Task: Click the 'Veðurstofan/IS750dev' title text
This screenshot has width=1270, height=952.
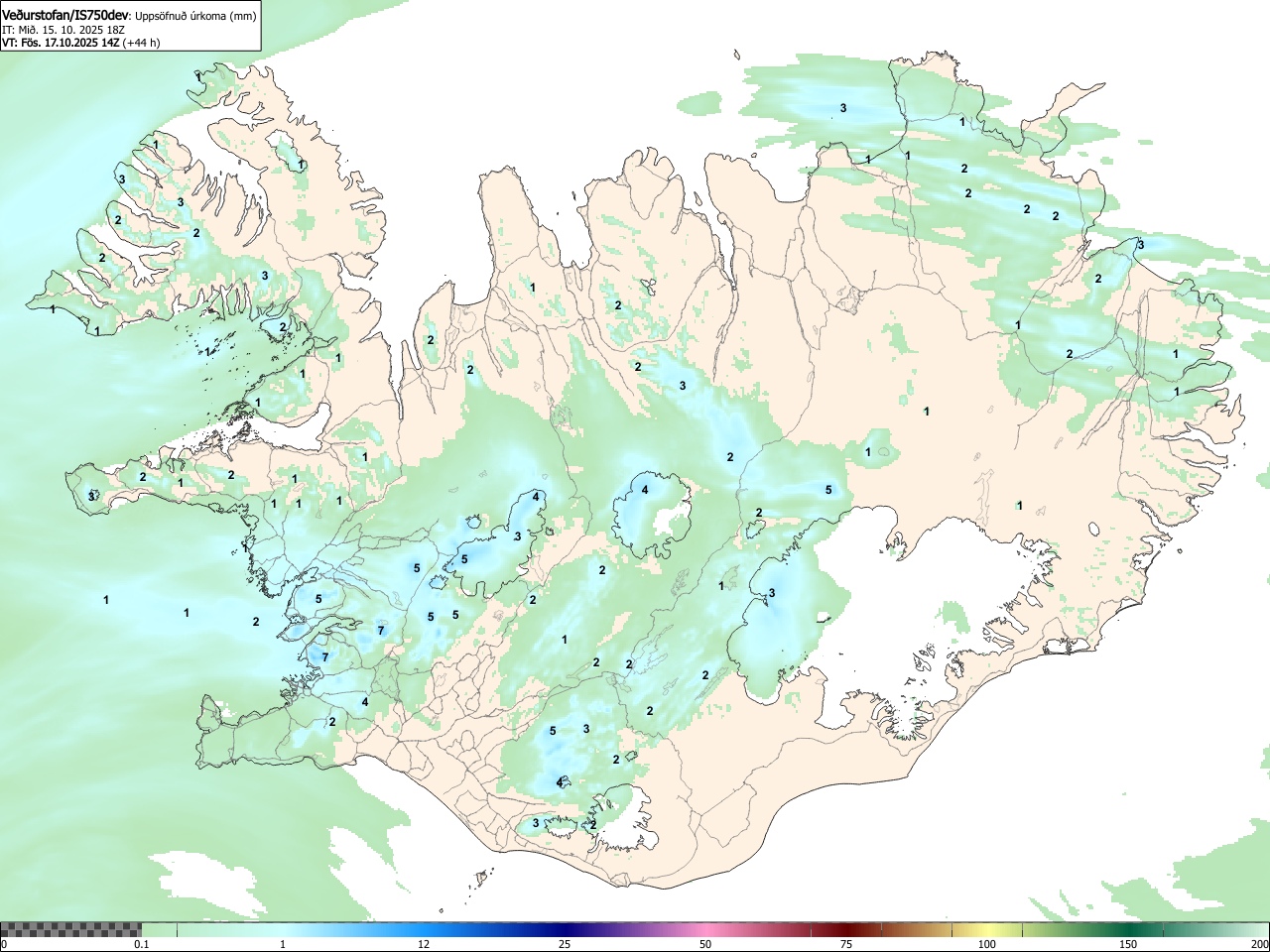Action: point(65,14)
